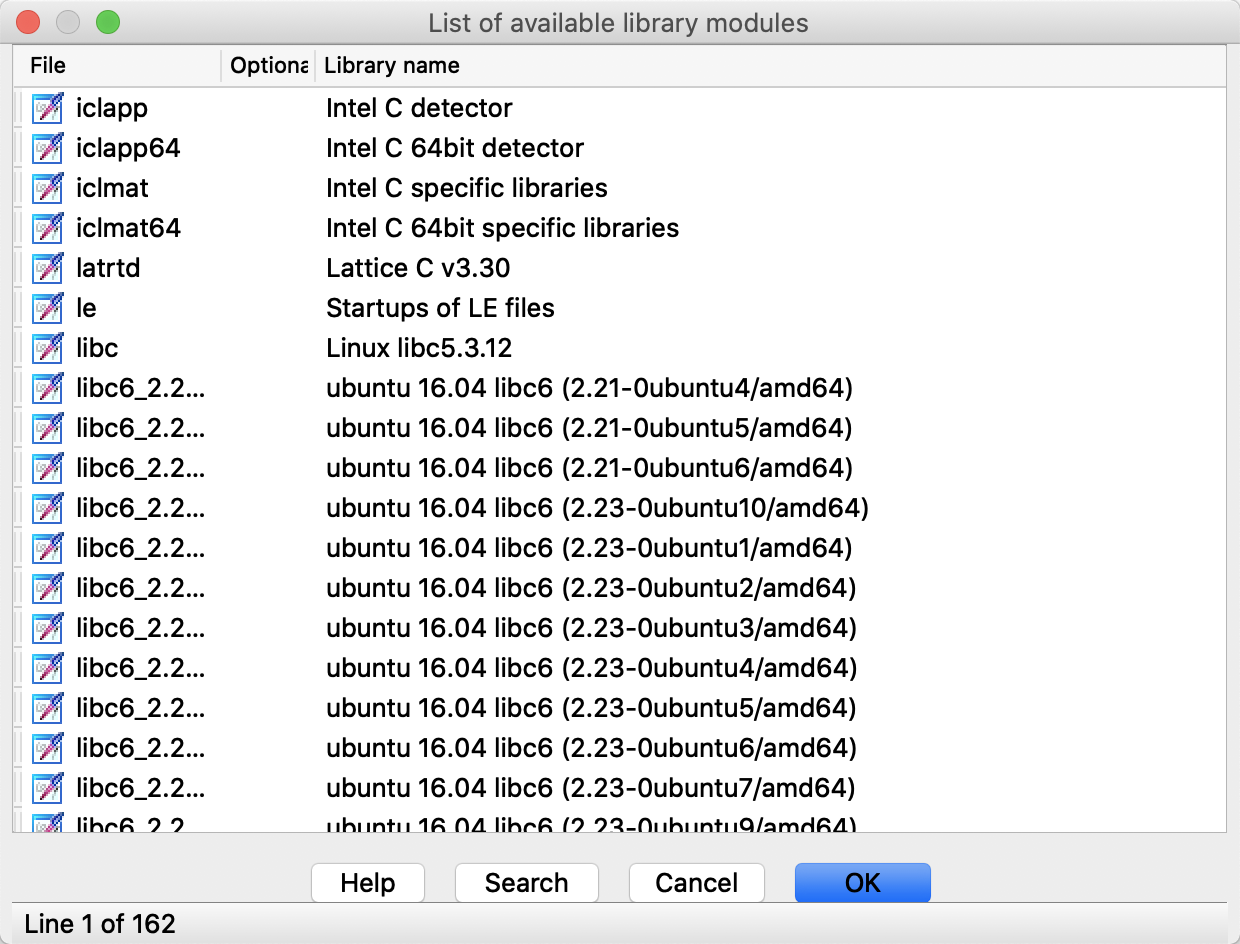
Task: Select ubuntu 16.04 libc6 (2.23-0ubuntu3/amd64)
Action: (591, 628)
